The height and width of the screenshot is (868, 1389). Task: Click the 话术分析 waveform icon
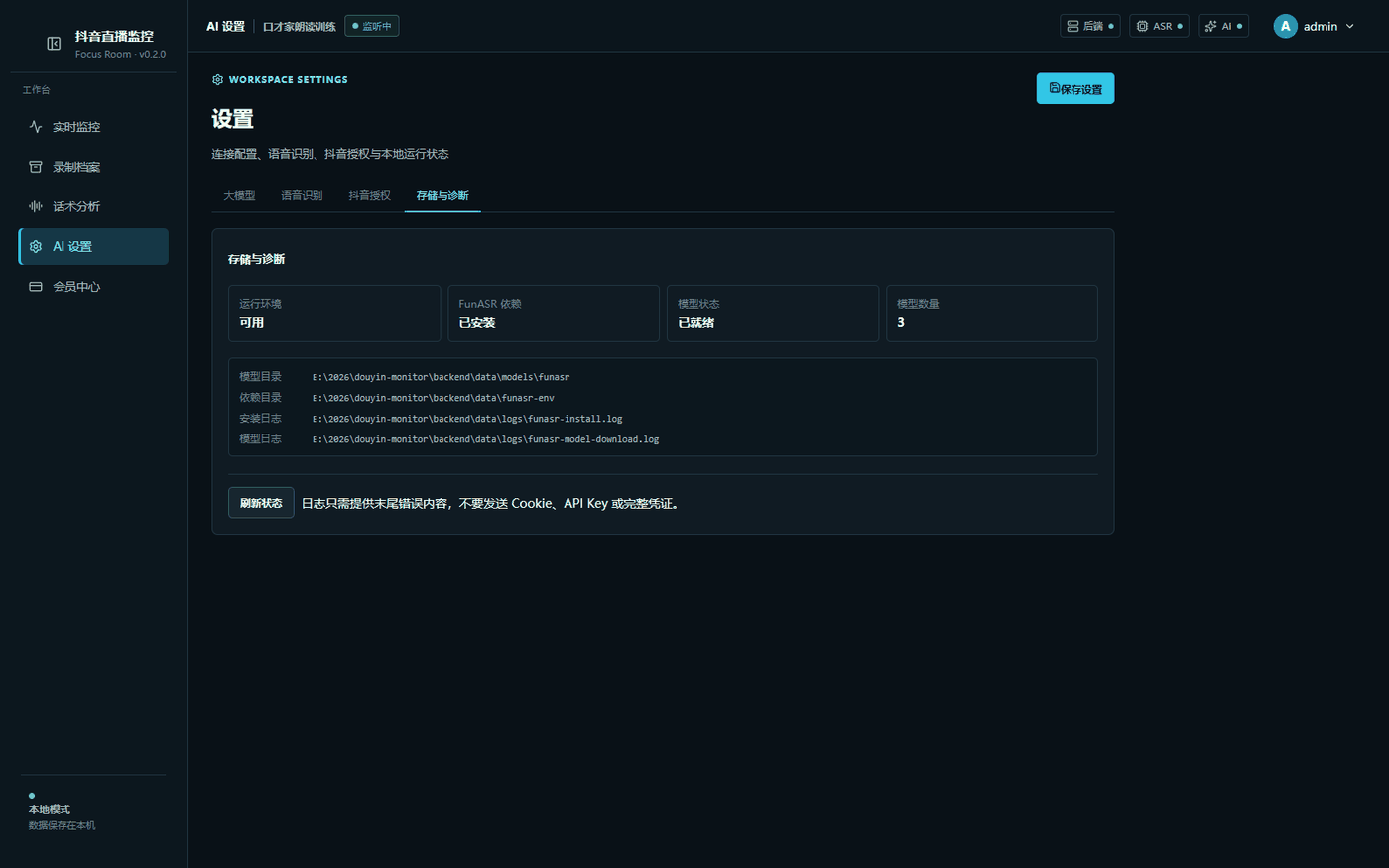[36, 206]
